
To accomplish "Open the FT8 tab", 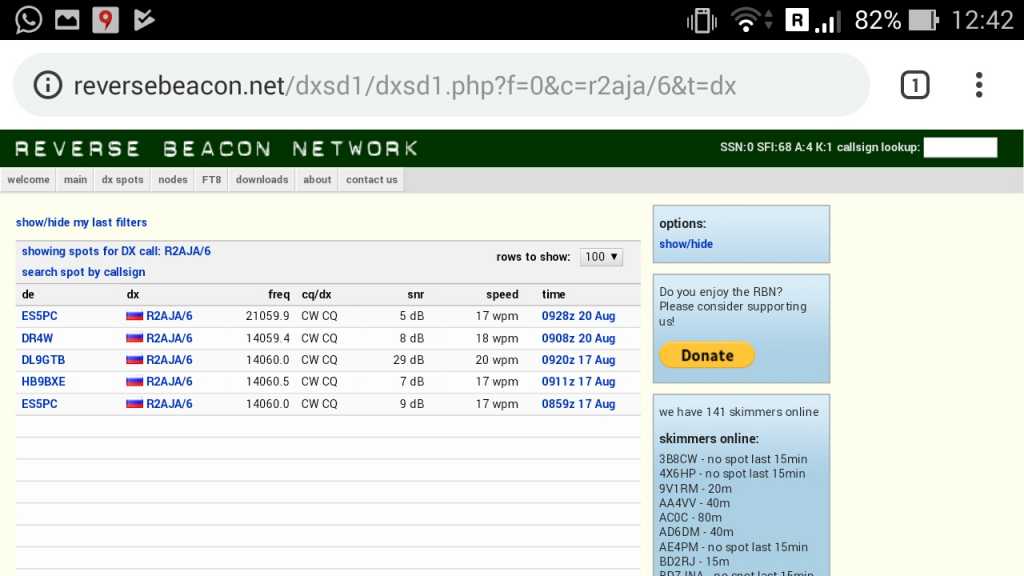I will click(x=211, y=180).
